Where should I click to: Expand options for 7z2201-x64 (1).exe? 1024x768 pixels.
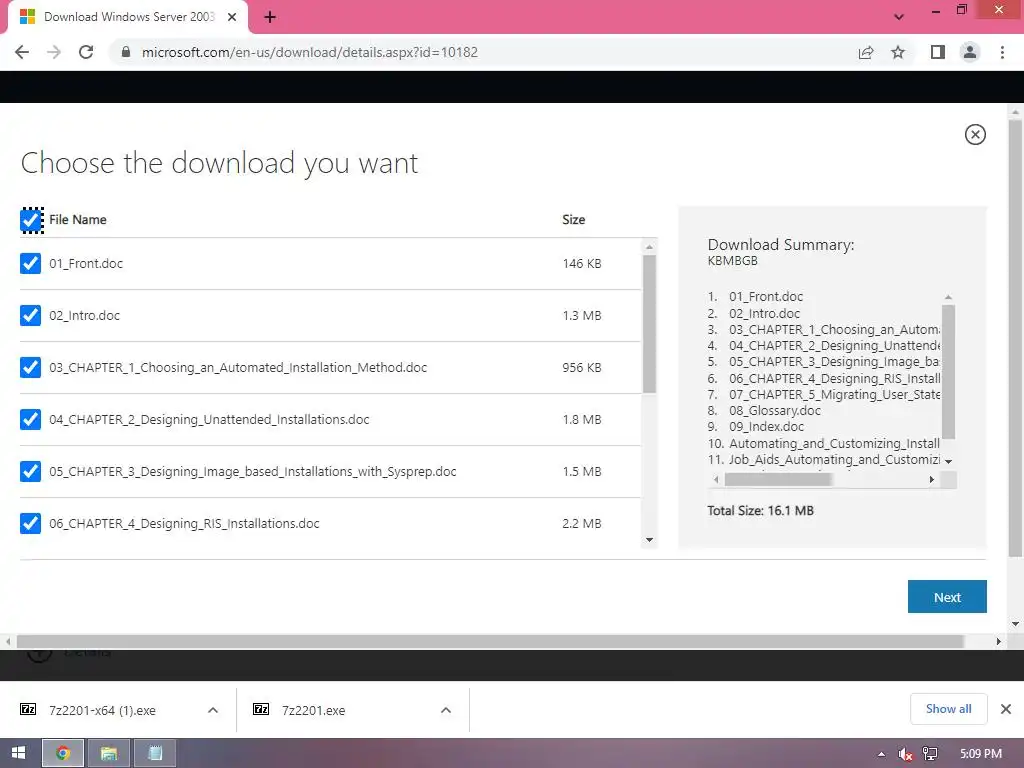tap(213, 710)
